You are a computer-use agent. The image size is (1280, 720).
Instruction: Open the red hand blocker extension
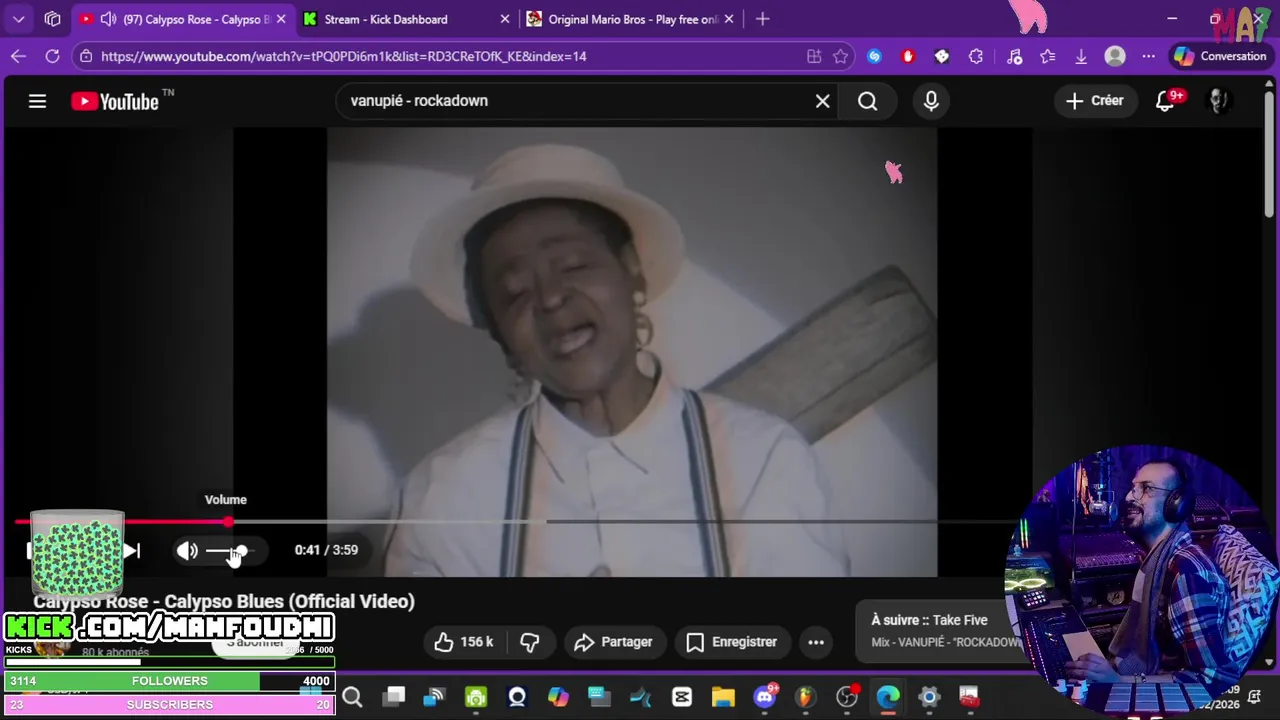[x=908, y=56]
